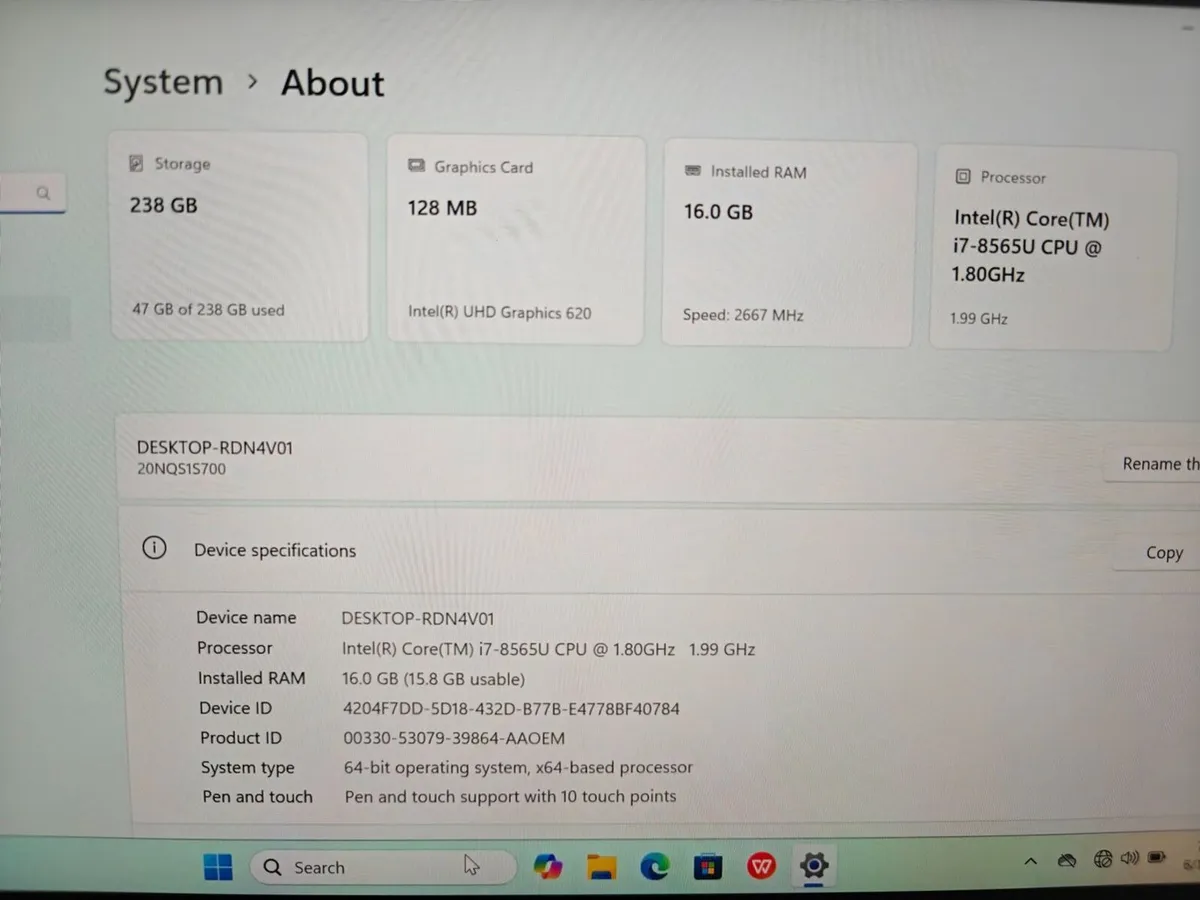
Task: Open the volume control in the system tray
Action: coord(1131,858)
